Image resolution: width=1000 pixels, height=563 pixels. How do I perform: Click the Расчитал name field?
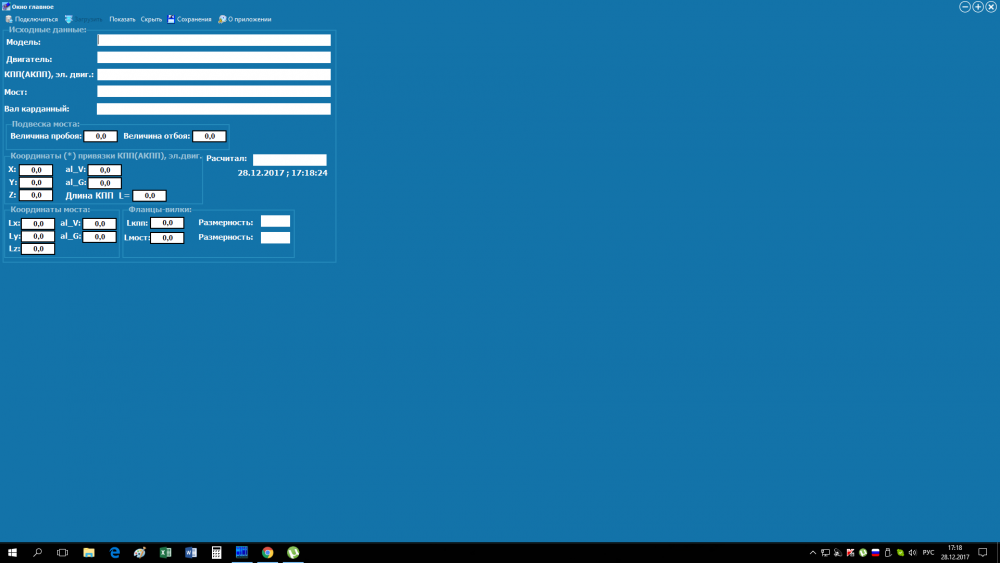(x=290, y=159)
